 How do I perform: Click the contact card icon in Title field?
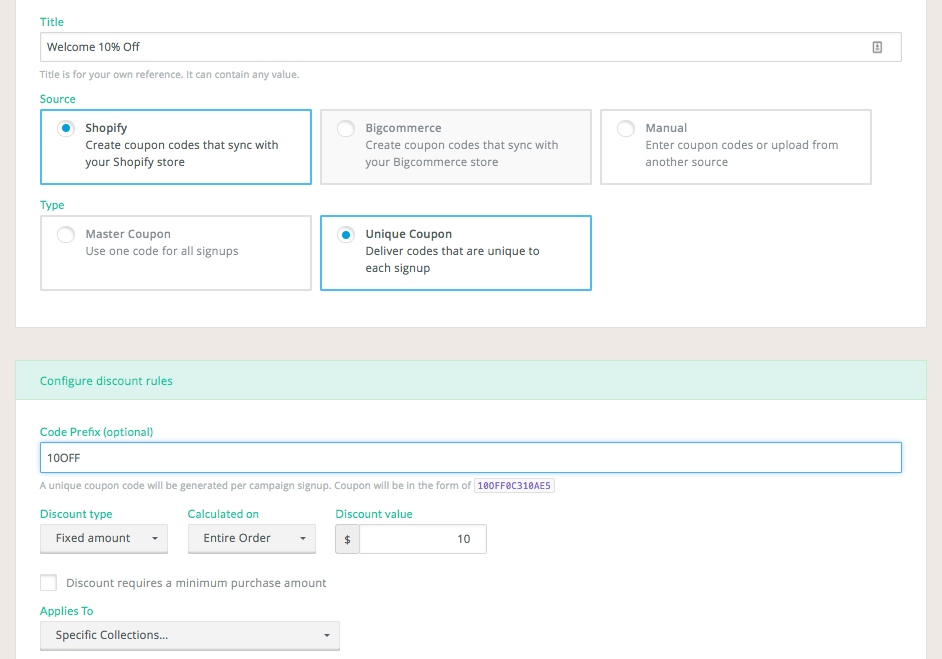(x=877, y=47)
